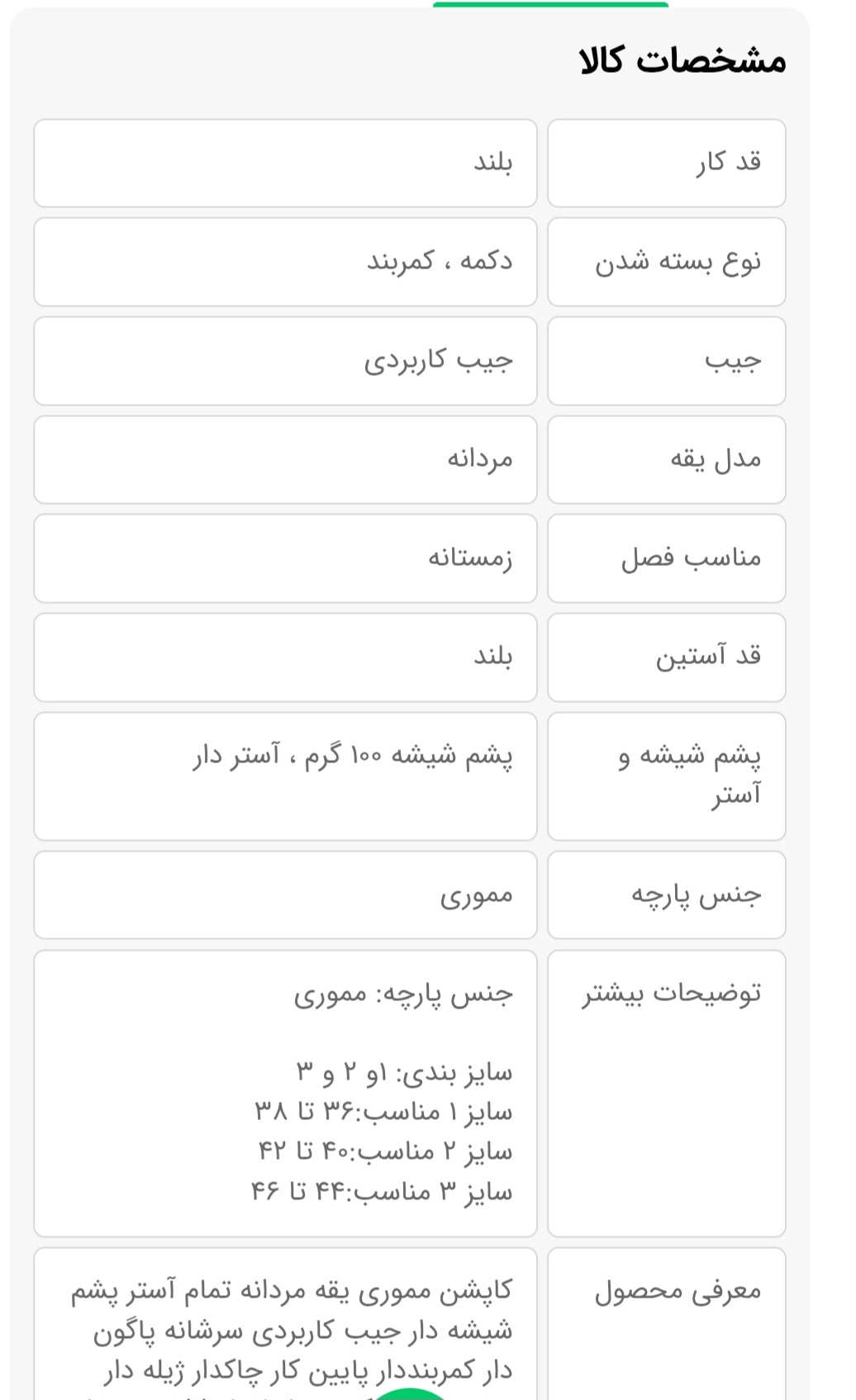
Task: Click the "پشم شیشه ۱۰۰ گرم ، آستر دار" value
Action: (353, 756)
